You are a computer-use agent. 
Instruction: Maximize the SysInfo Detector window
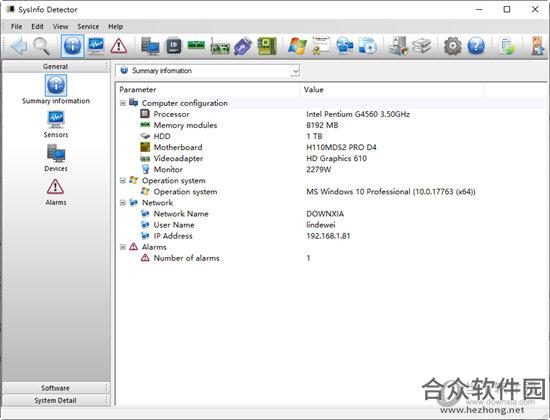pyautogui.click(x=507, y=9)
